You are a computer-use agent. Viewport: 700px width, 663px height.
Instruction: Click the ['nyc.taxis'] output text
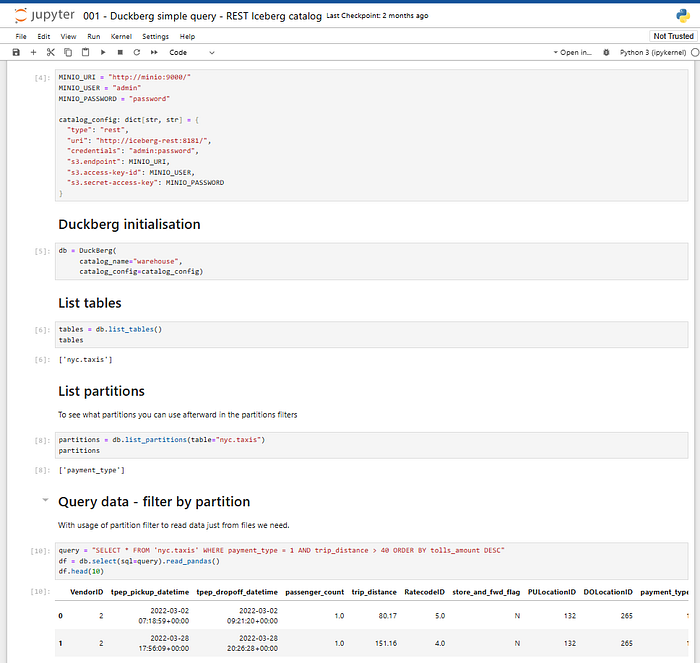(x=85, y=359)
